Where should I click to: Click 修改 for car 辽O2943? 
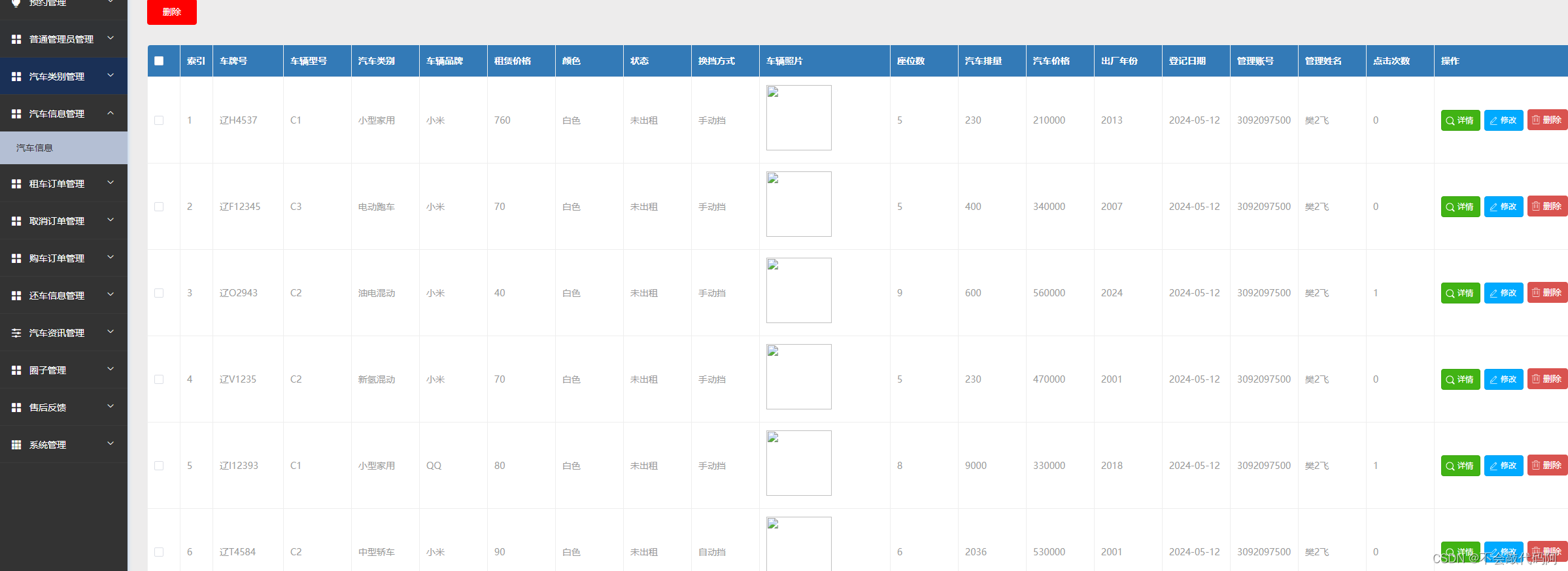pyautogui.click(x=1503, y=293)
